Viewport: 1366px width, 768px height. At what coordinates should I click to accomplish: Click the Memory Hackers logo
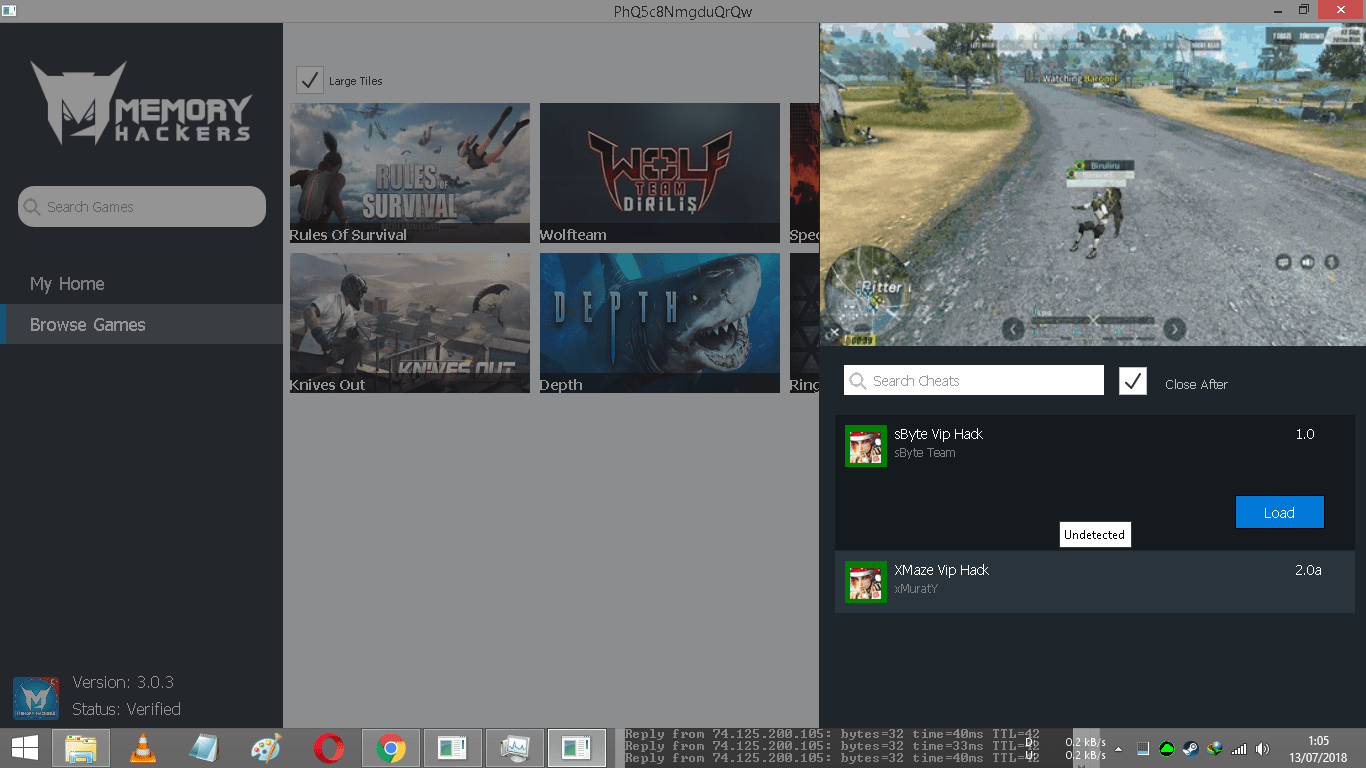tap(141, 103)
